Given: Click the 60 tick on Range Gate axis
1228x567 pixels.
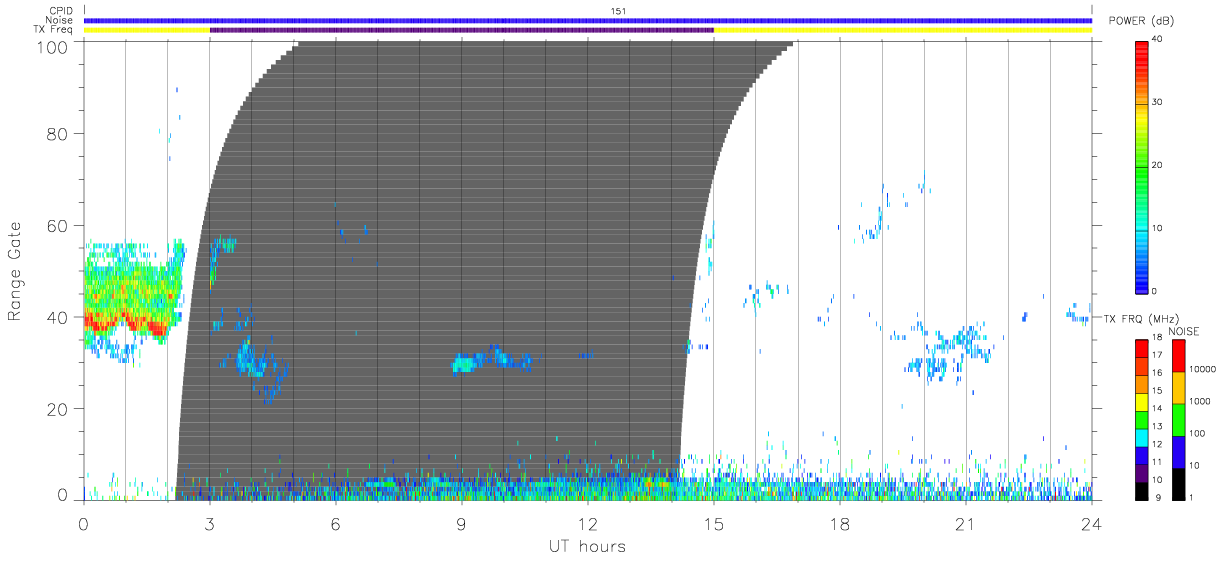Looking at the screenshot, I should click(57, 225).
